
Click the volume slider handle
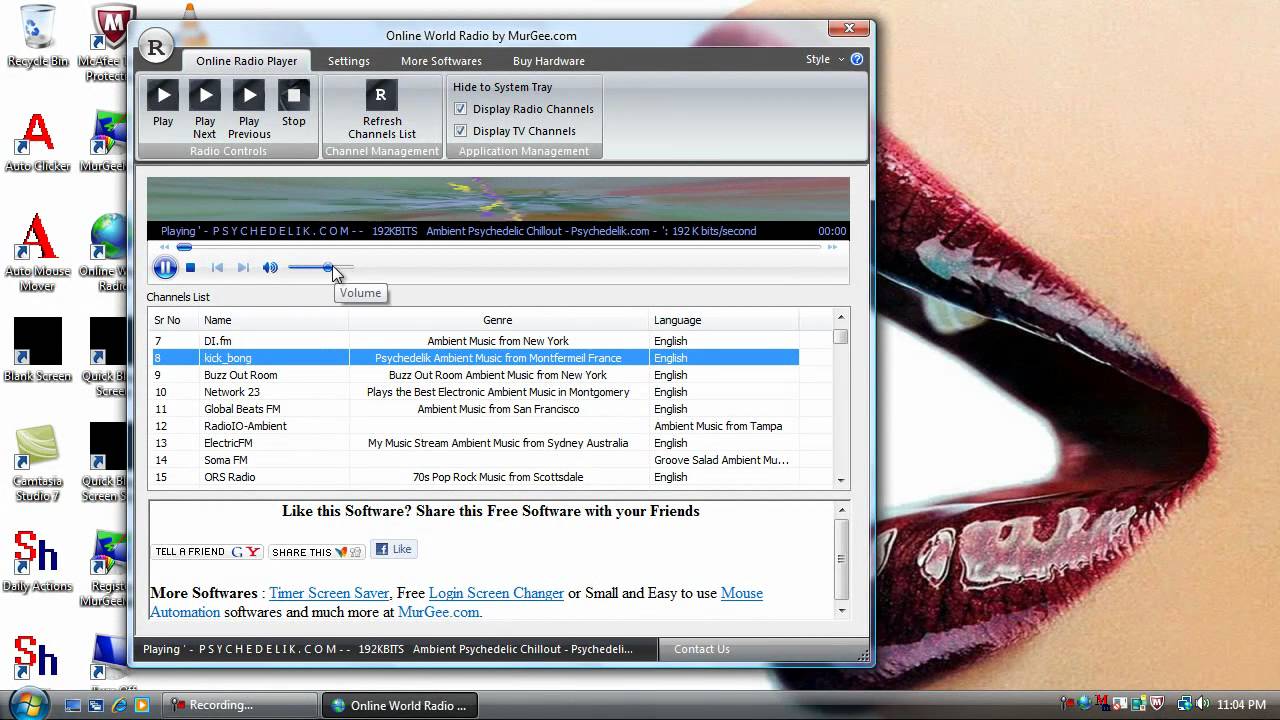(x=328, y=267)
